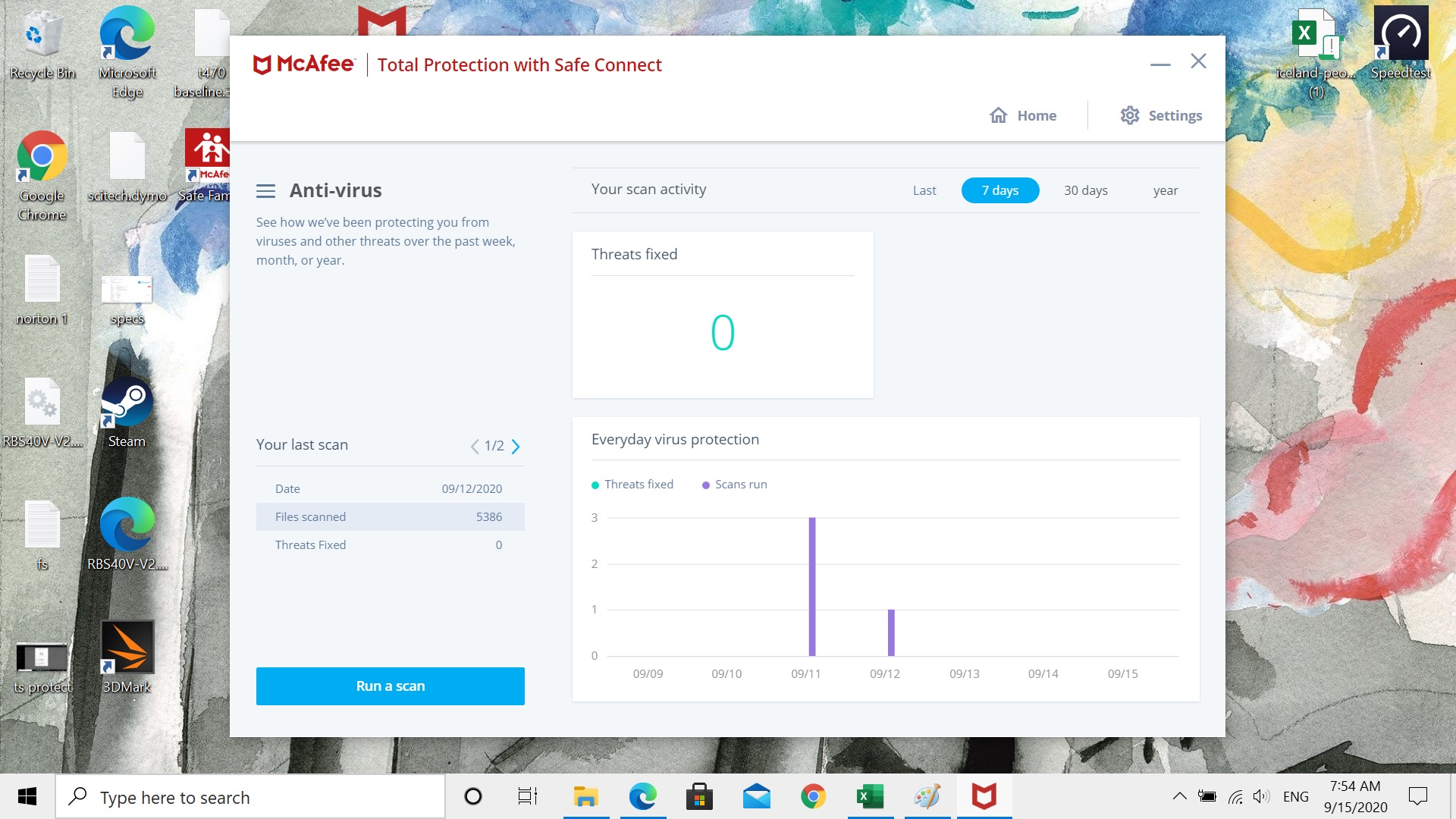Open Action Center notifications icon
The height and width of the screenshot is (819, 1456).
[1417, 796]
